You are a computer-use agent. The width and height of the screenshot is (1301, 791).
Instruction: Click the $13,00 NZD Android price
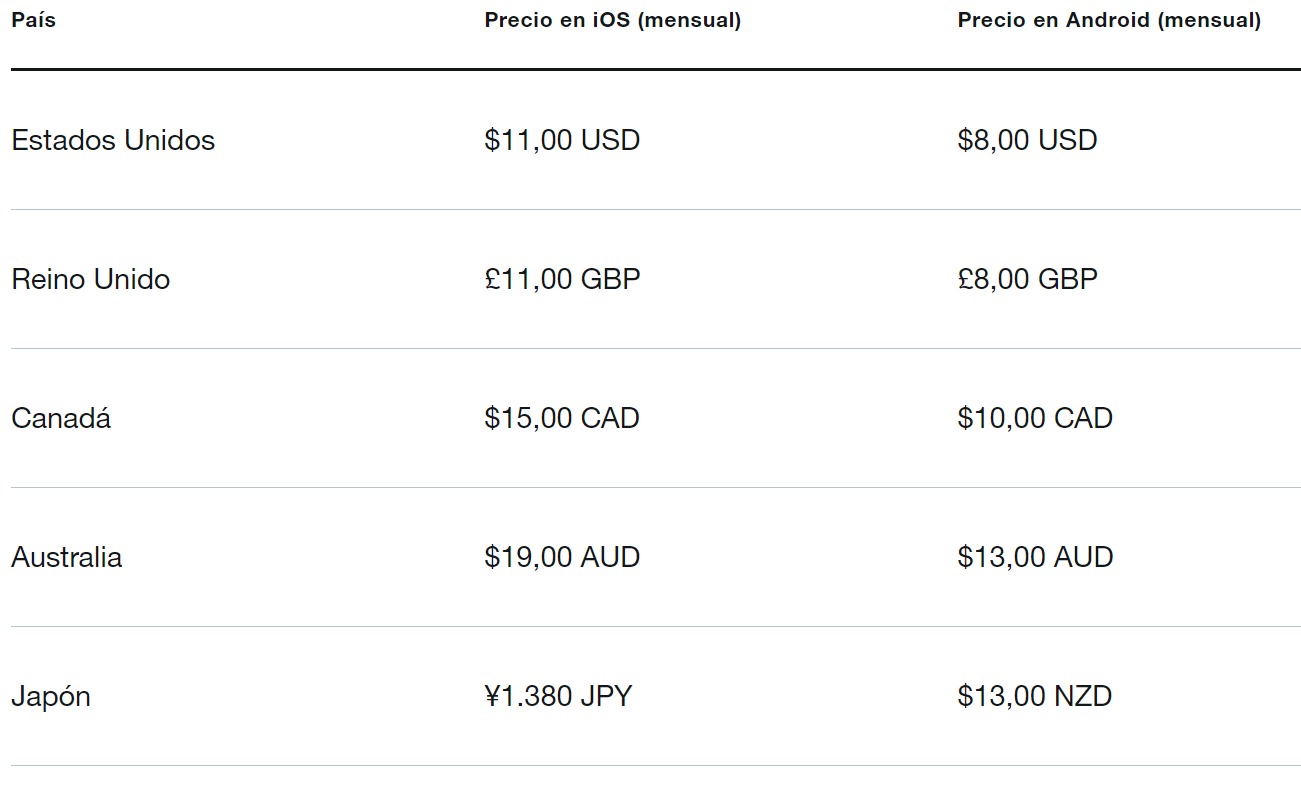coord(1035,696)
